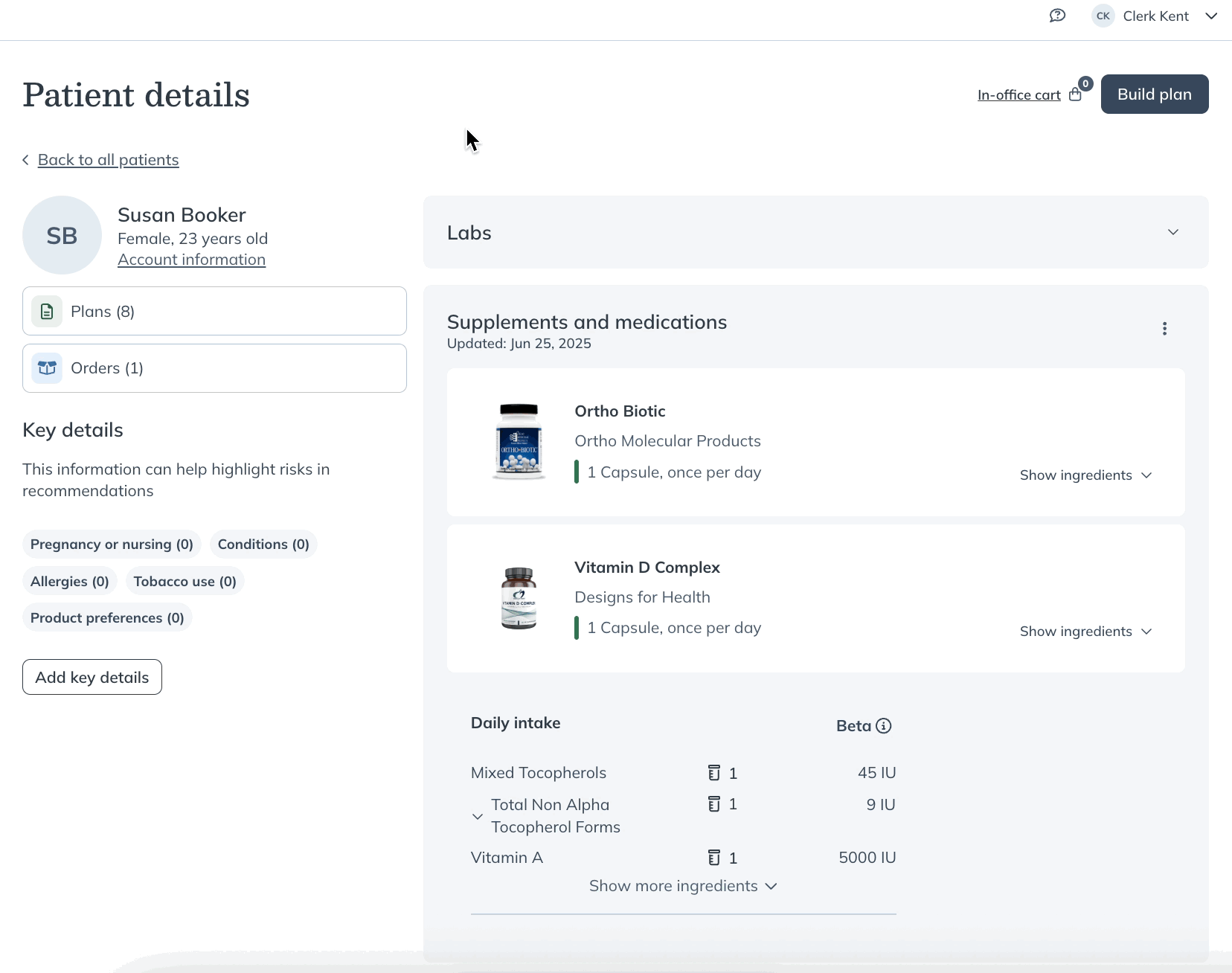Go back to all patients
This screenshot has height=973, width=1232.
[108, 160]
